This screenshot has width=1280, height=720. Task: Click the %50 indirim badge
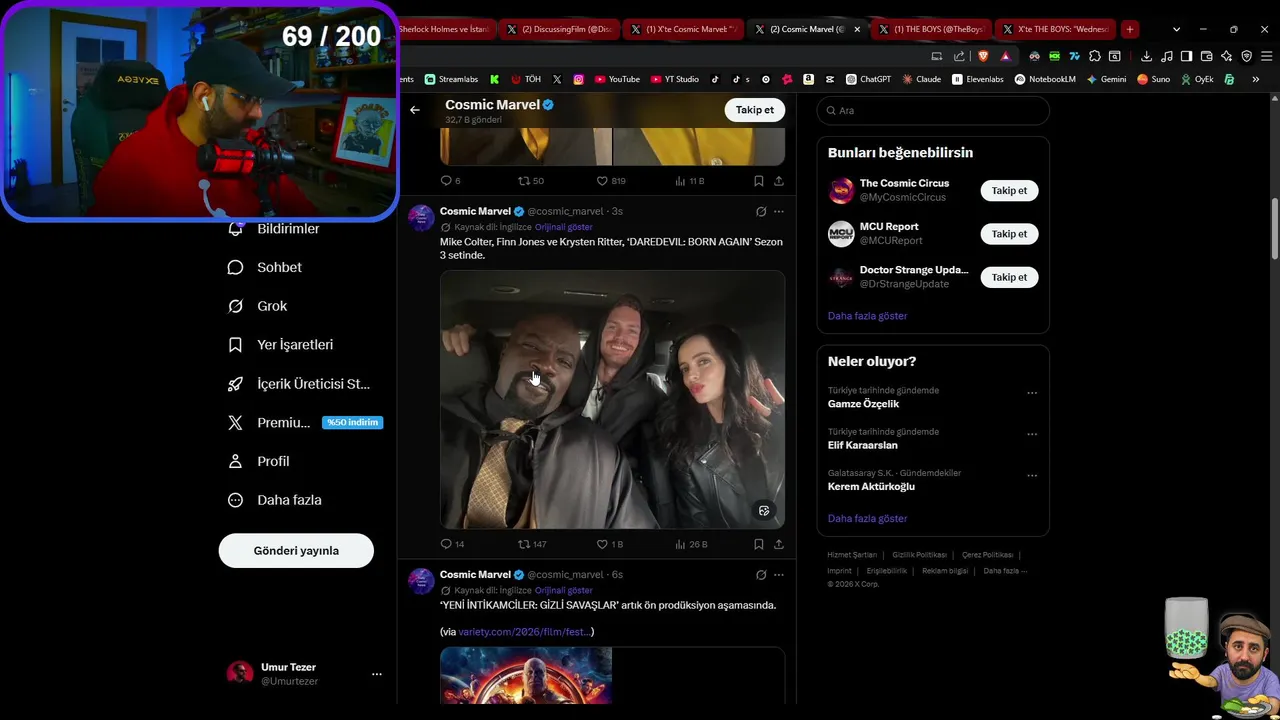pos(352,423)
